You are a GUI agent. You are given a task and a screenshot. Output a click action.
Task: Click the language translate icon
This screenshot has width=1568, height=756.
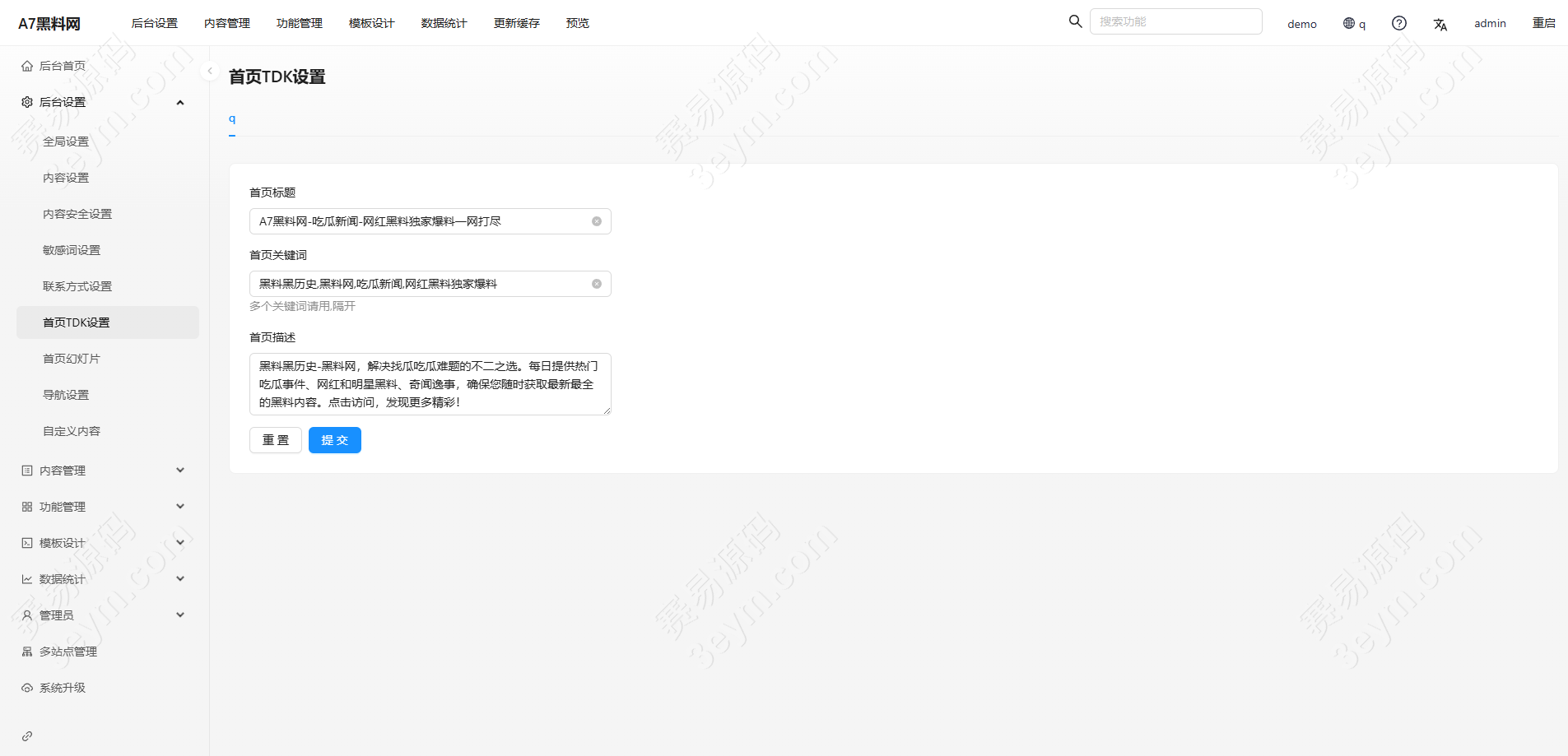pos(1440,24)
